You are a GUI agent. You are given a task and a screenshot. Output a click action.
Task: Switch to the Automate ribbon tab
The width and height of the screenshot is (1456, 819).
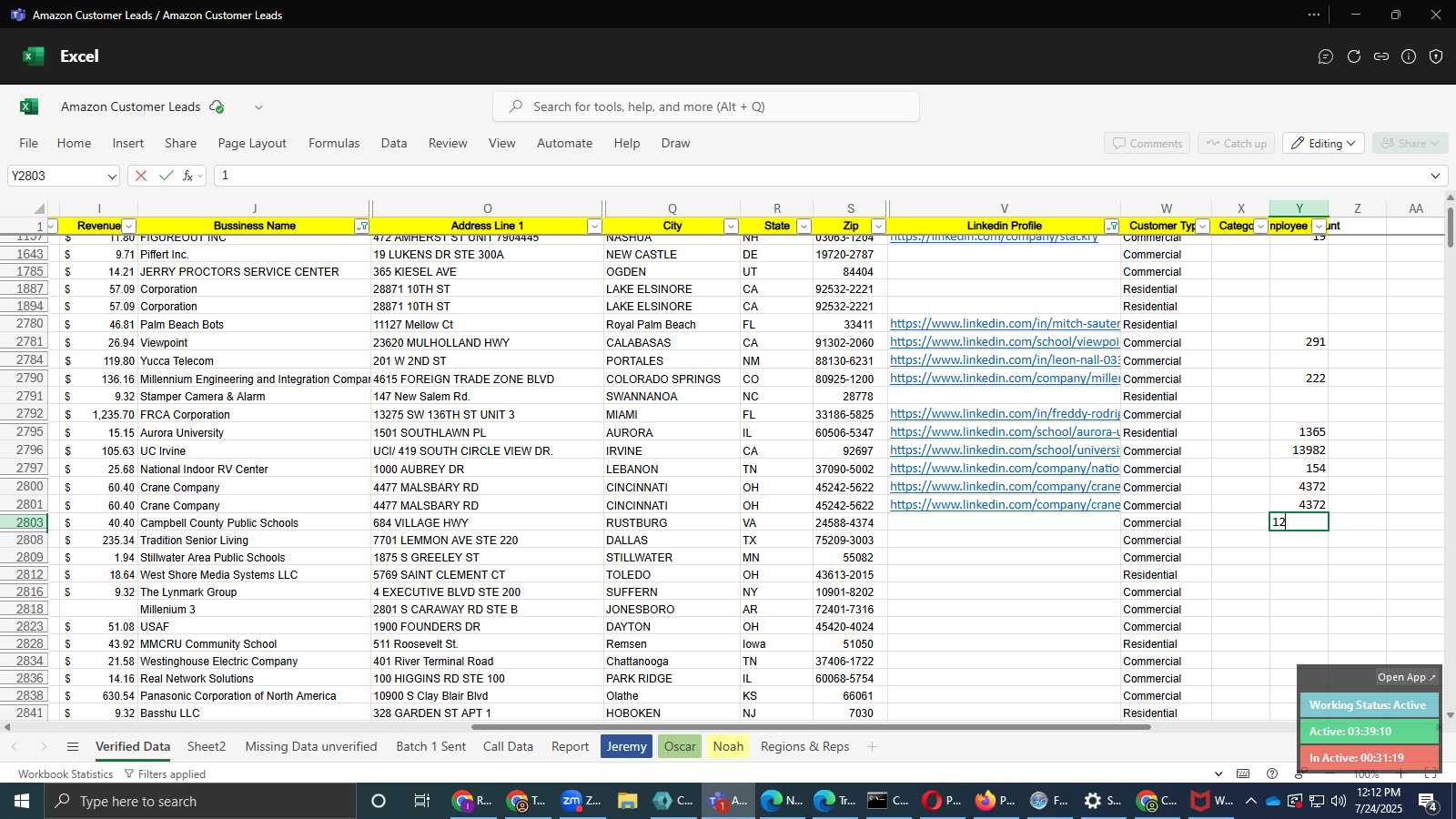coord(564,143)
